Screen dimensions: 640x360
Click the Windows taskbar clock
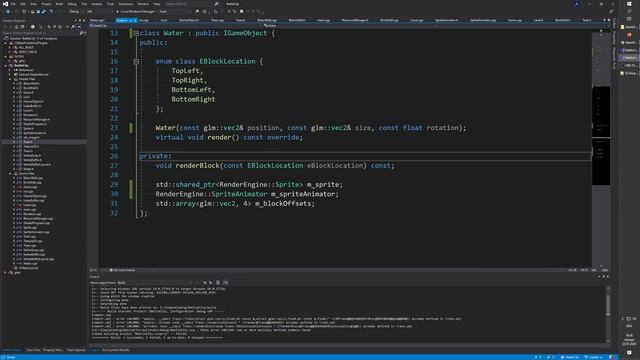tap(629, 340)
